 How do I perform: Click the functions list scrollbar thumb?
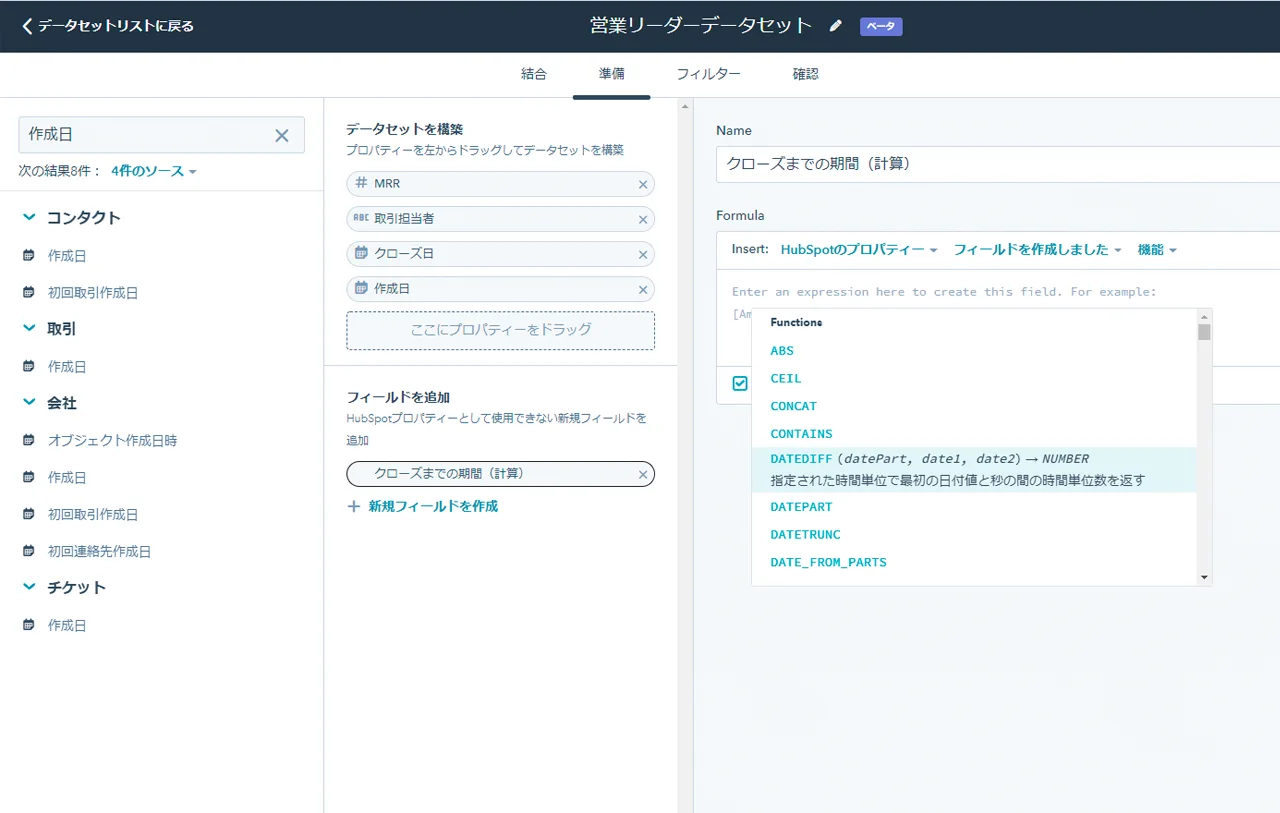tap(1204, 332)
